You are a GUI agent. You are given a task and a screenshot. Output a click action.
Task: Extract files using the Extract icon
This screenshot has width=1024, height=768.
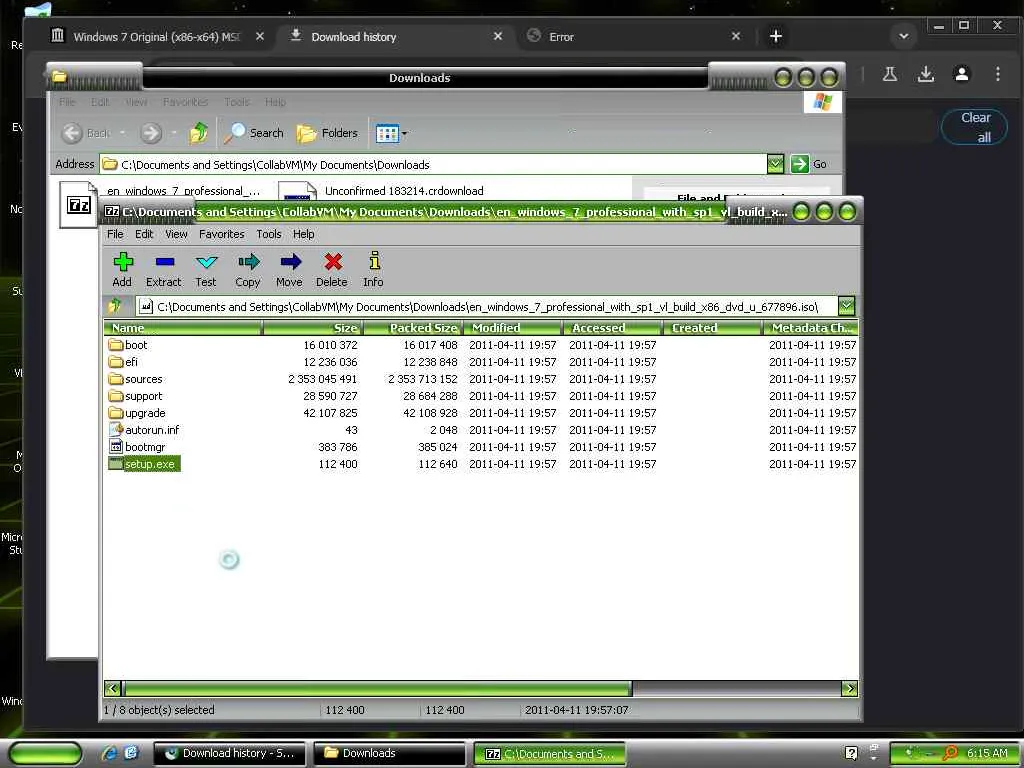pos(163,269)
